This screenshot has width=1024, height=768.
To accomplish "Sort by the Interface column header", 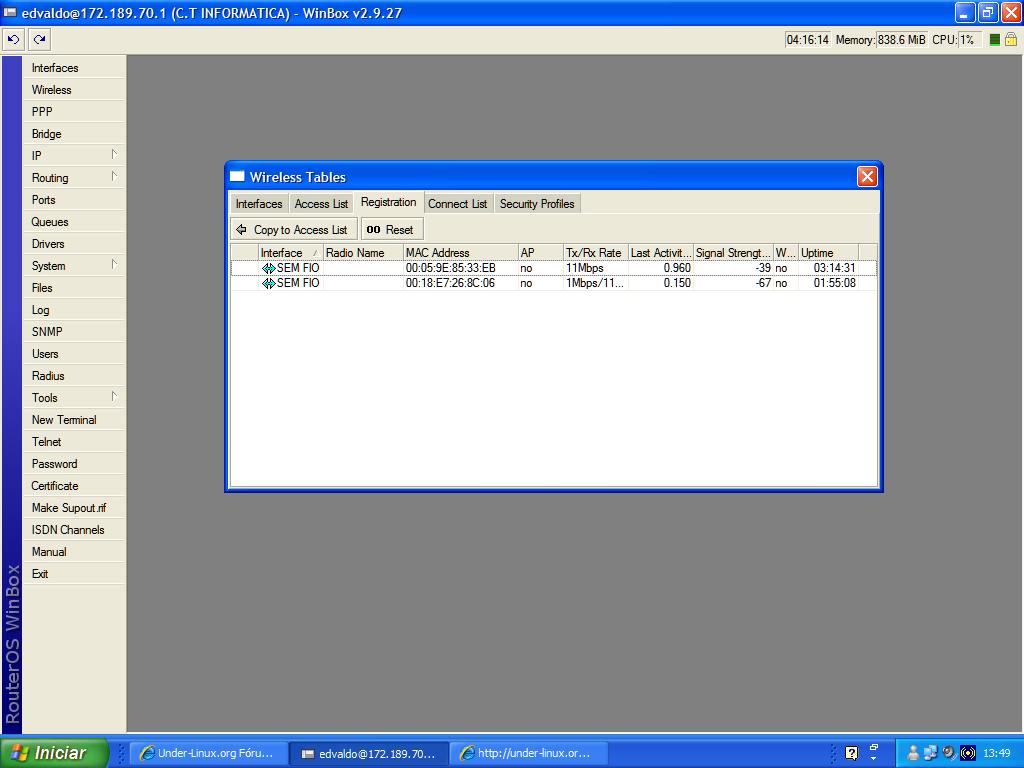I will click(x=291, y=253).
